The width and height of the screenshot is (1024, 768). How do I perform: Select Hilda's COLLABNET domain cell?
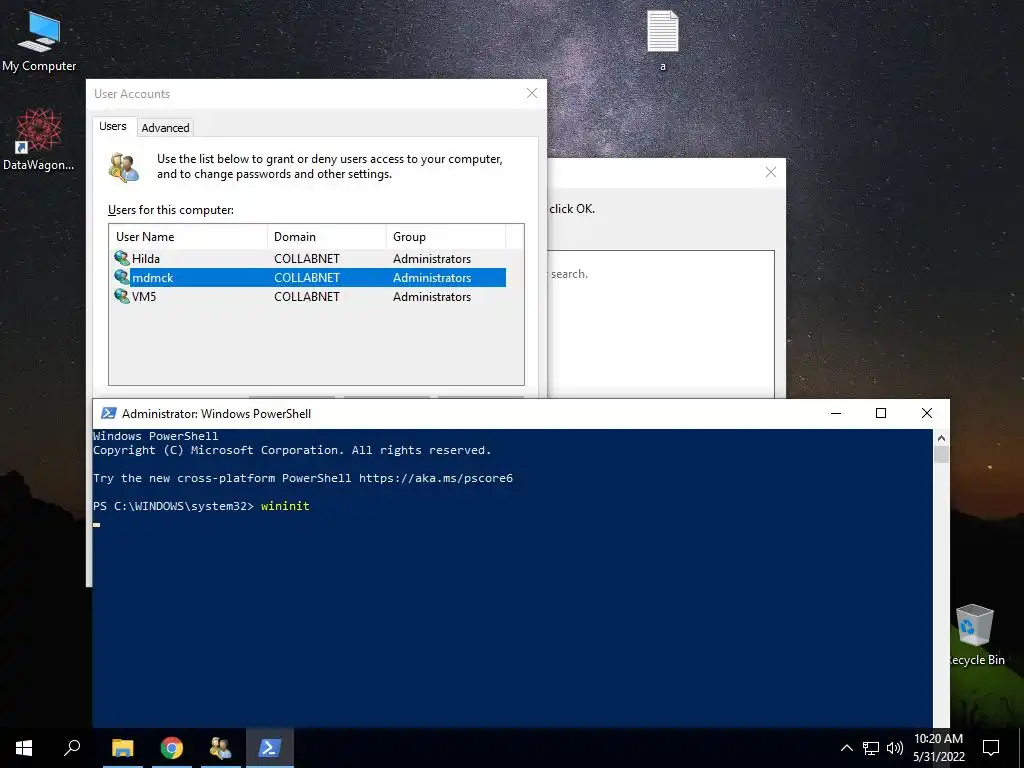pyautogui.click(x=307, y=259)
